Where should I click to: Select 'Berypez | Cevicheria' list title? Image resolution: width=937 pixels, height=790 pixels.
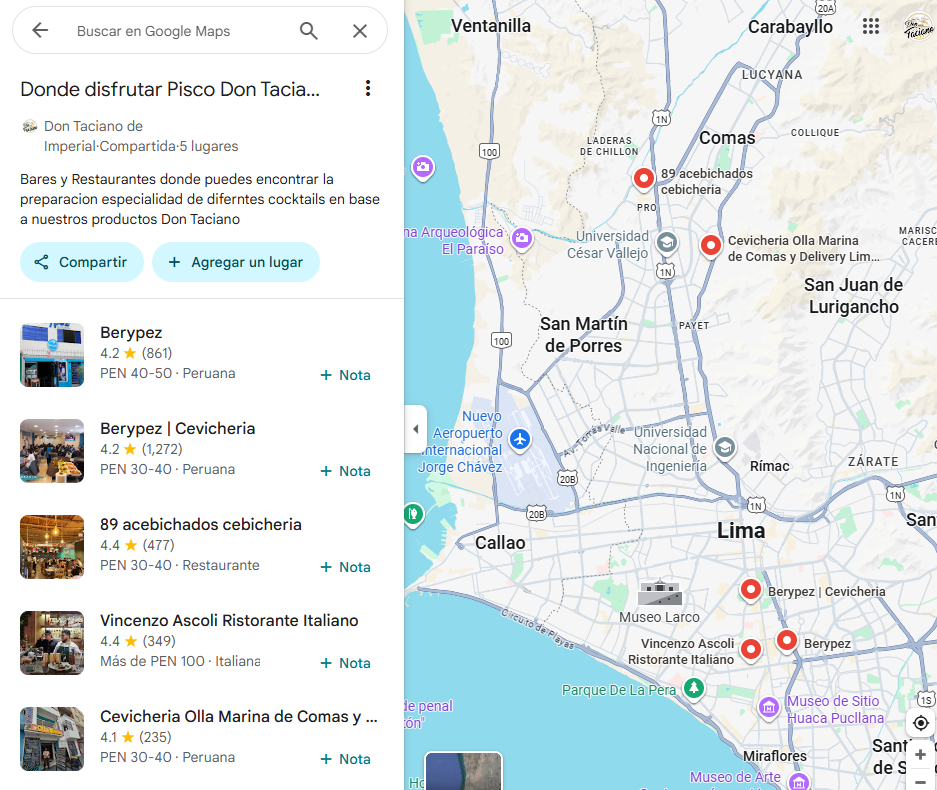(x=177, y=428)
